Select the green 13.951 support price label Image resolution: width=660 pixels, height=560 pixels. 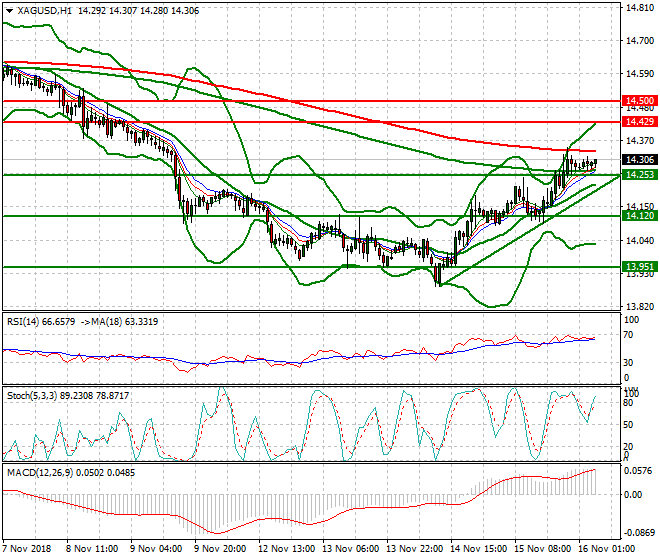point(640,267)
